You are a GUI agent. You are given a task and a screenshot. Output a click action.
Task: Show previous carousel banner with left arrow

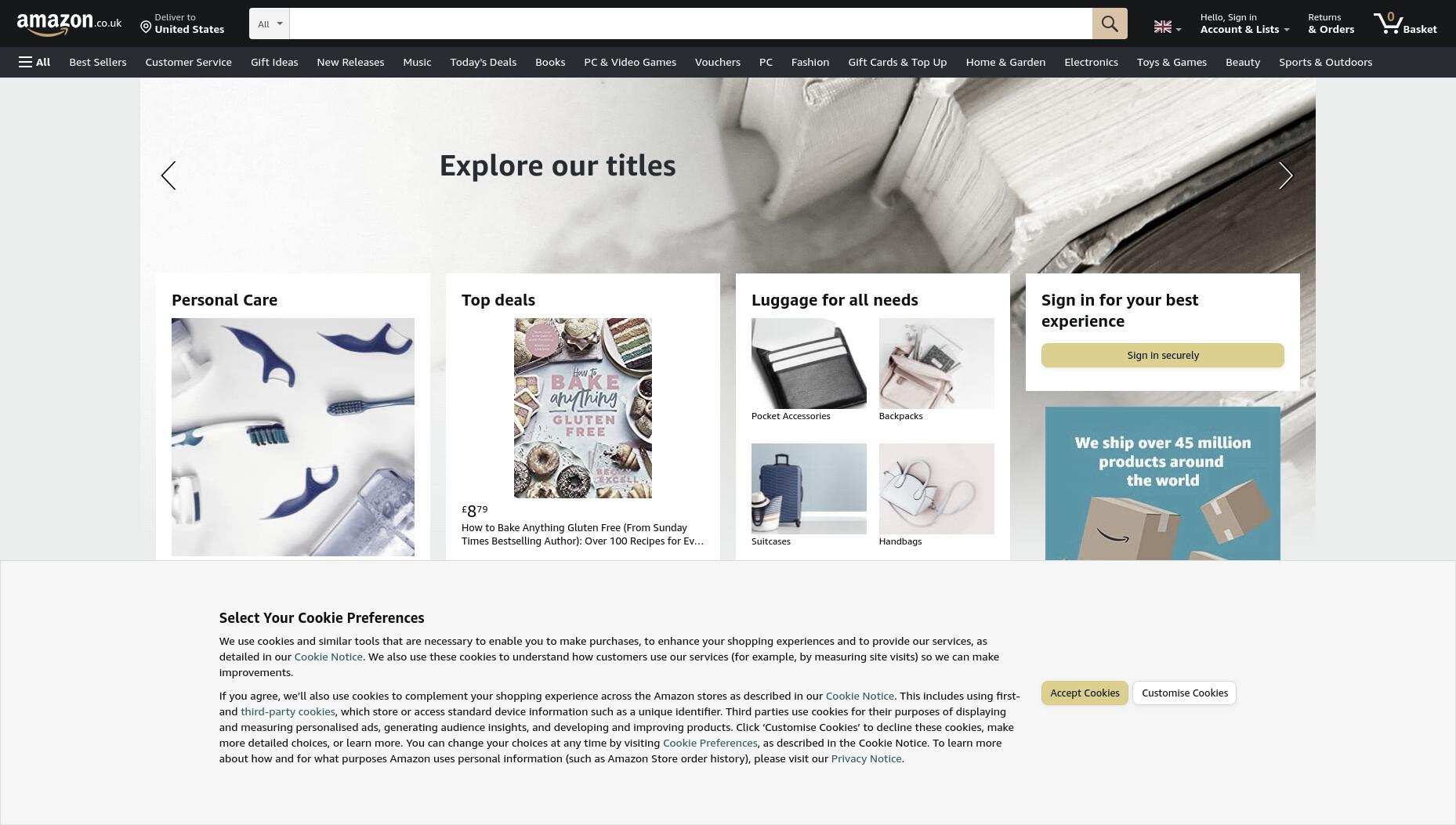[x=168, y=175]
